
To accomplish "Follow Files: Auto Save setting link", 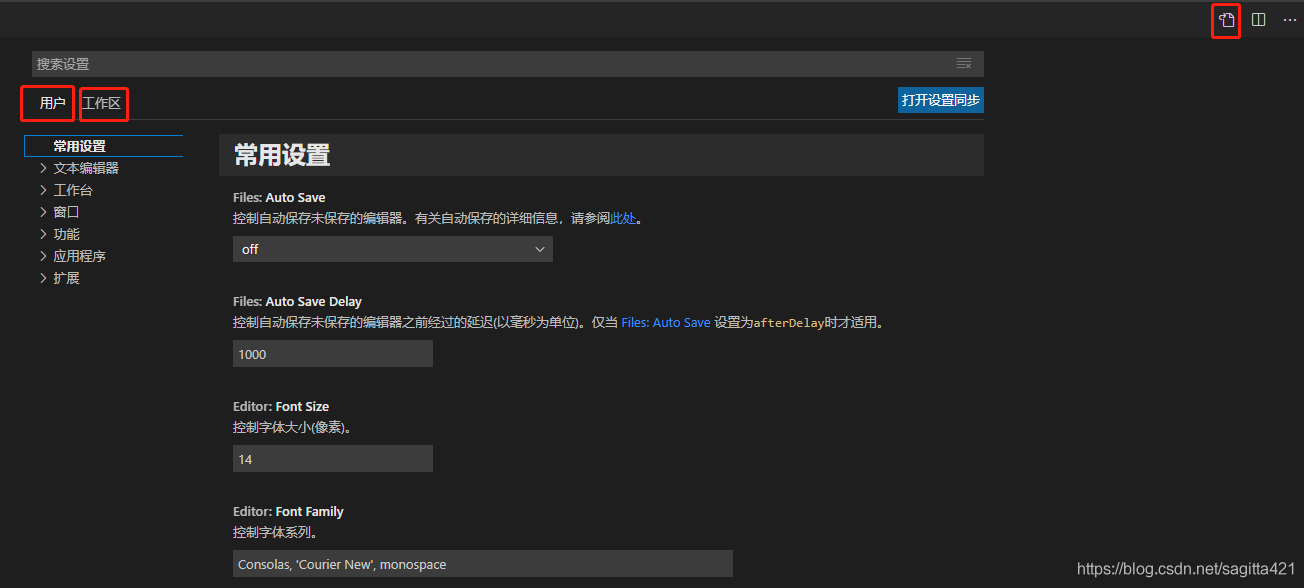I will [666, 323].
